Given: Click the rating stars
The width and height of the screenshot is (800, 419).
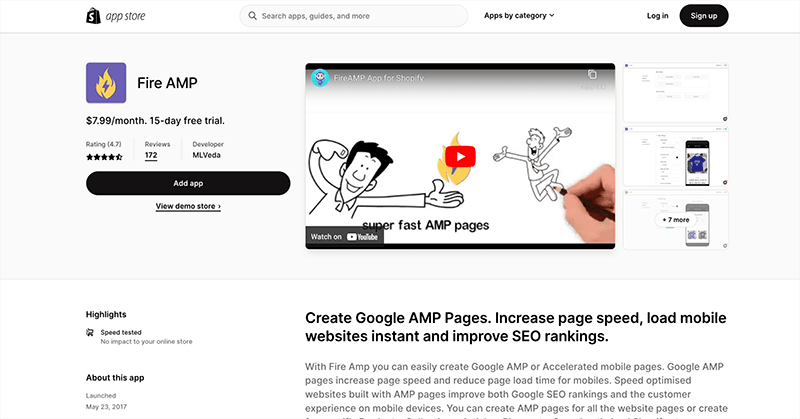Looking at the screenshot, I should click(104, 157).
